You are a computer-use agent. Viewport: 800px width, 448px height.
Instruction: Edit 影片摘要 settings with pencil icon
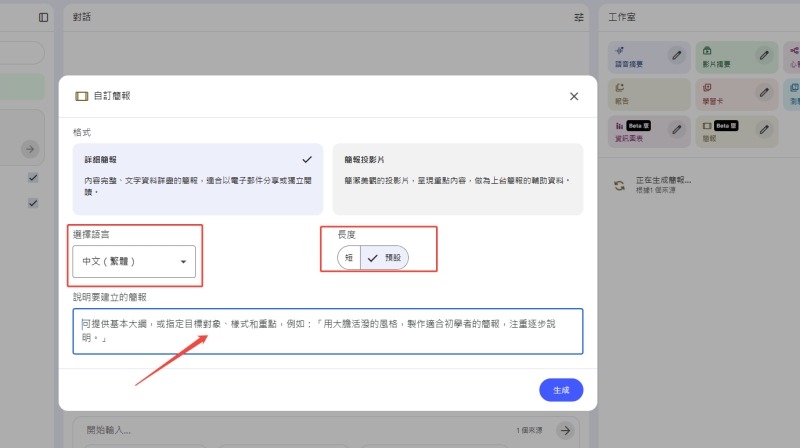(764, 55)
